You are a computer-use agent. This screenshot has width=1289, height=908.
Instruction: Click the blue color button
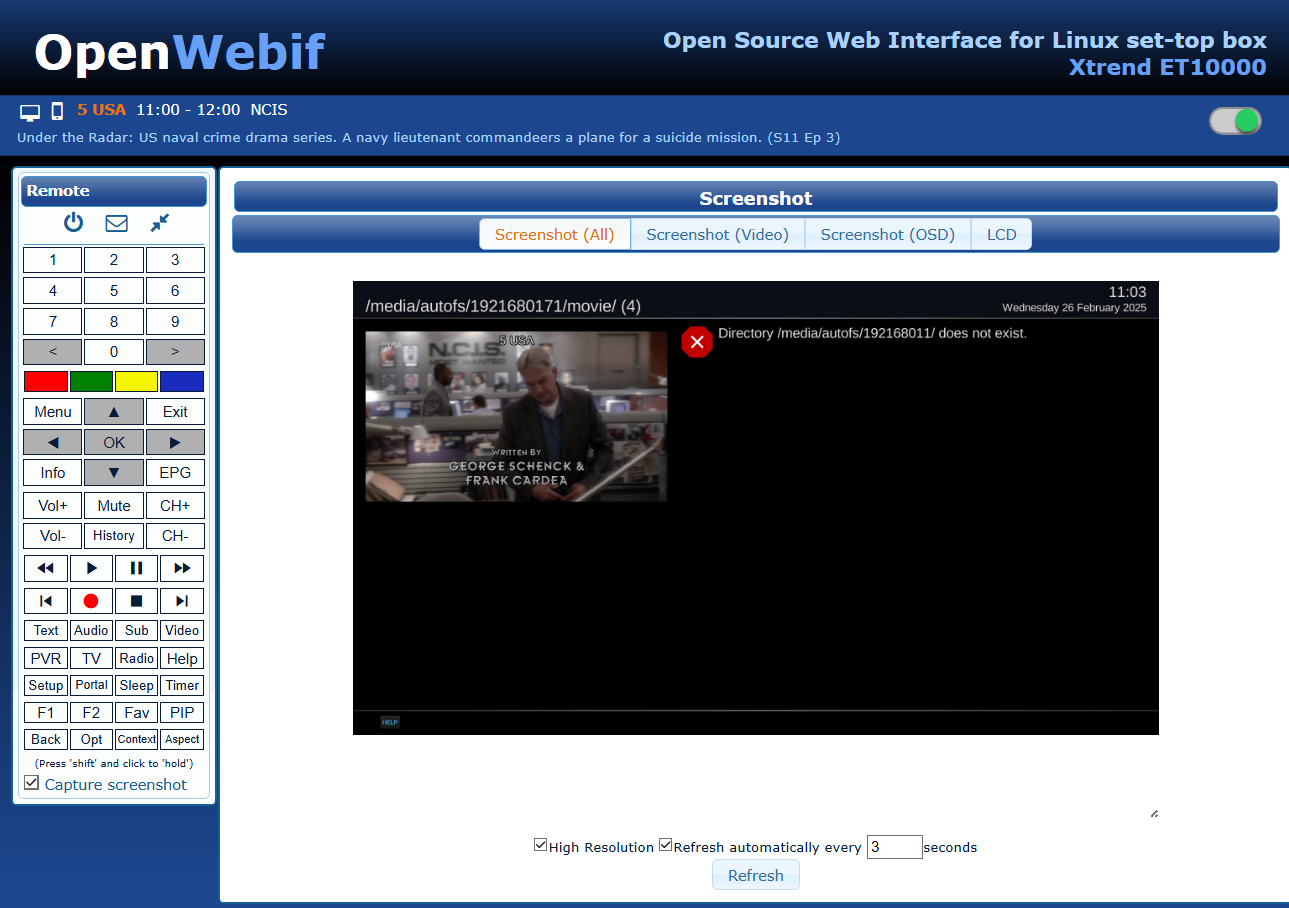click(182, 381)
